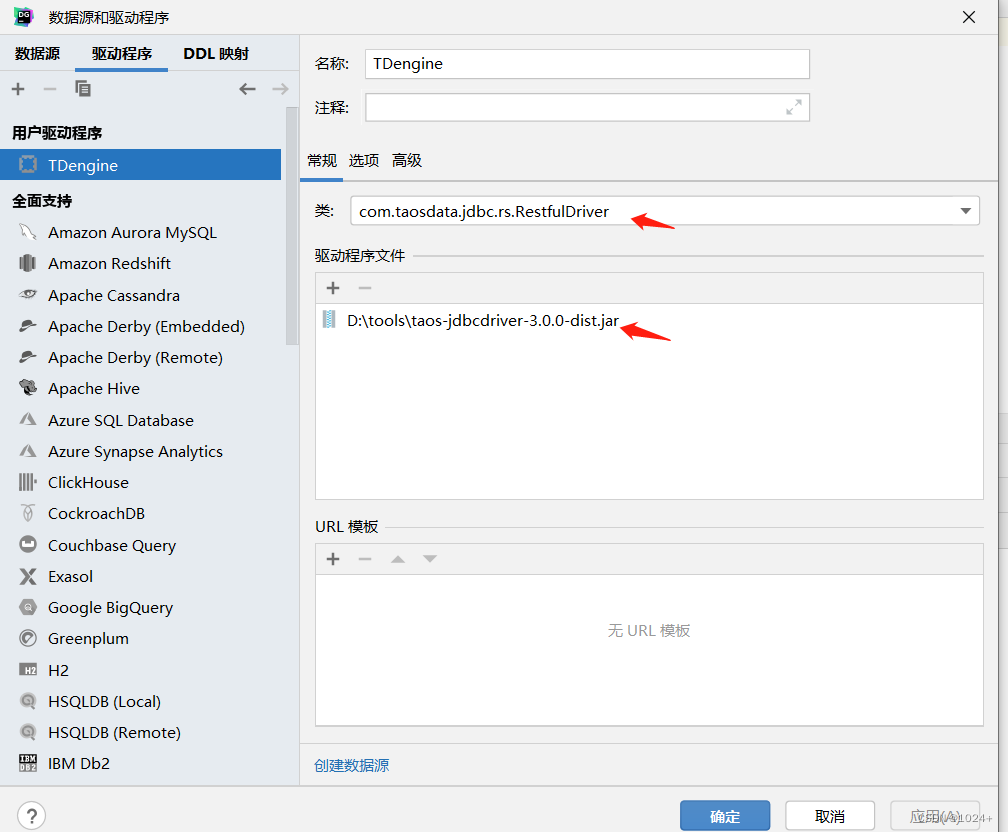1008x832 pixels.
Task: Add a driver file with plus
Action: coord(333,288)
